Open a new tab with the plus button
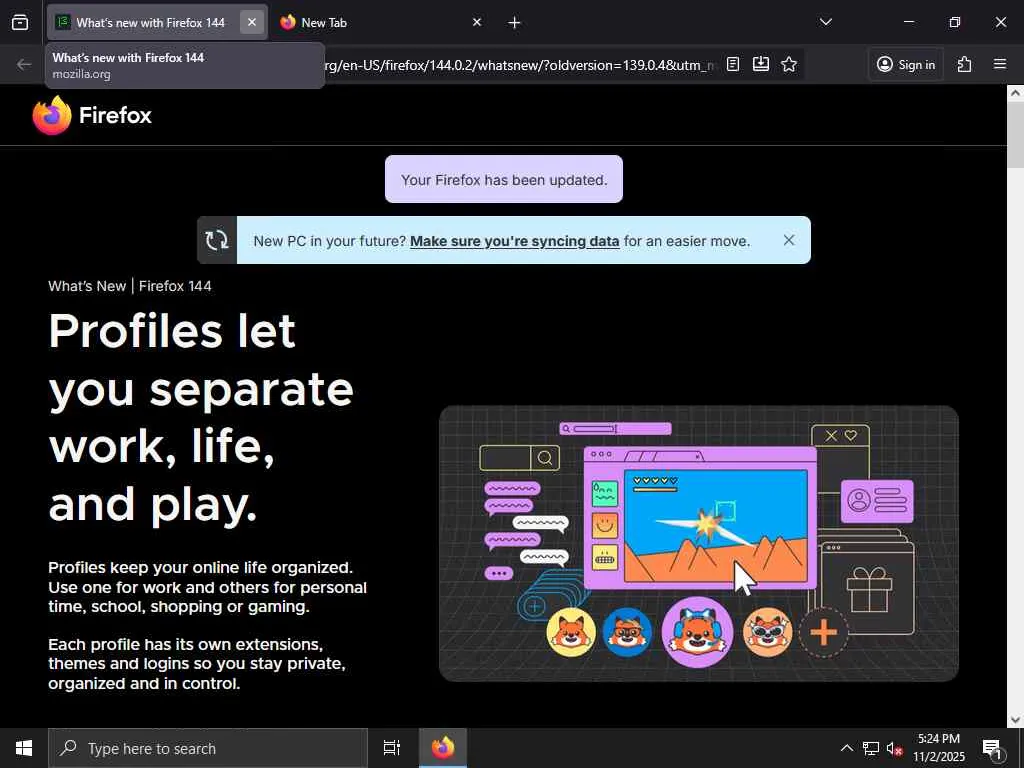The image size is (1024, 768). click(x=514, y=23)
